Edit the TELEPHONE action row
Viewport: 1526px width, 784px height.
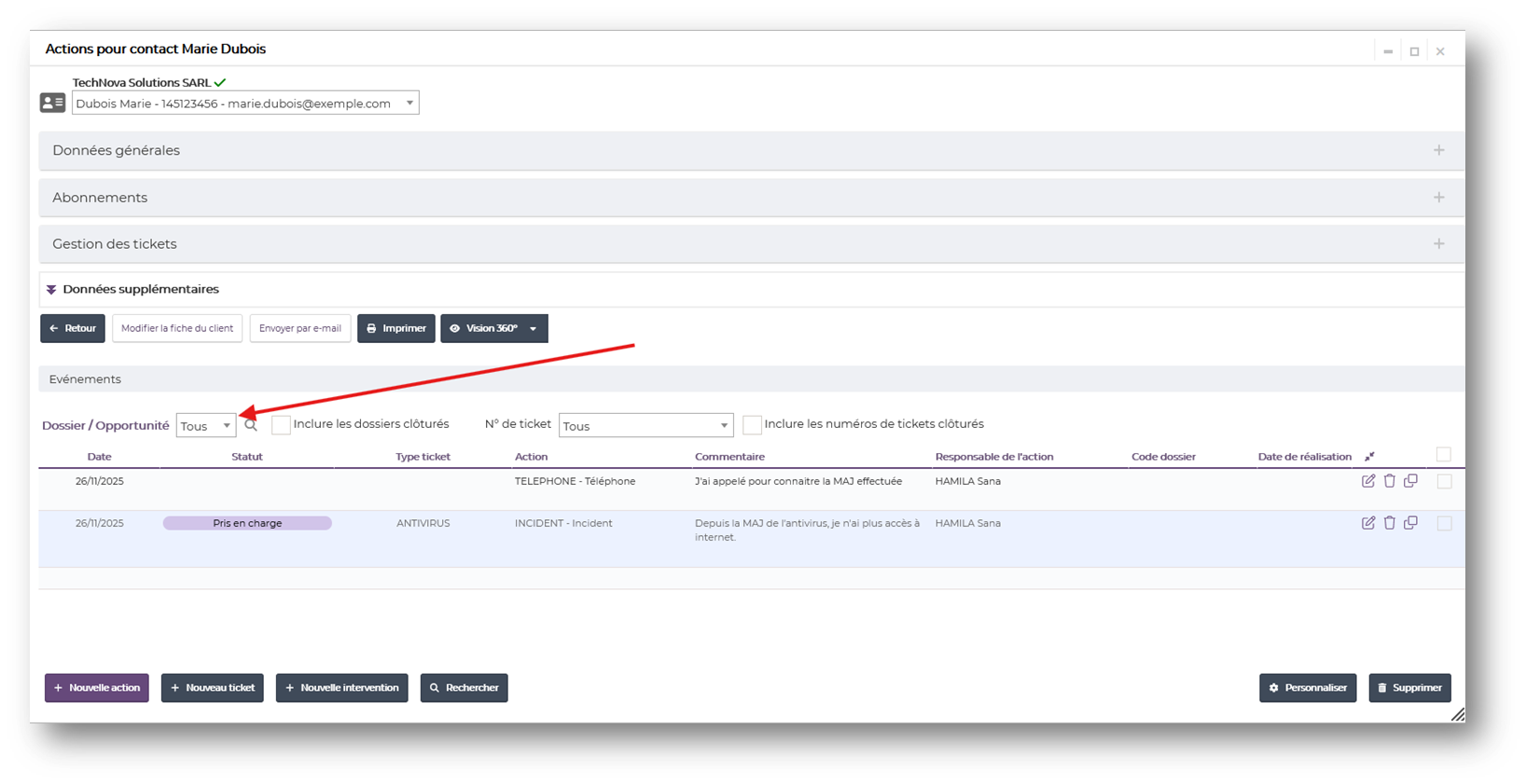click(1367, 481)
